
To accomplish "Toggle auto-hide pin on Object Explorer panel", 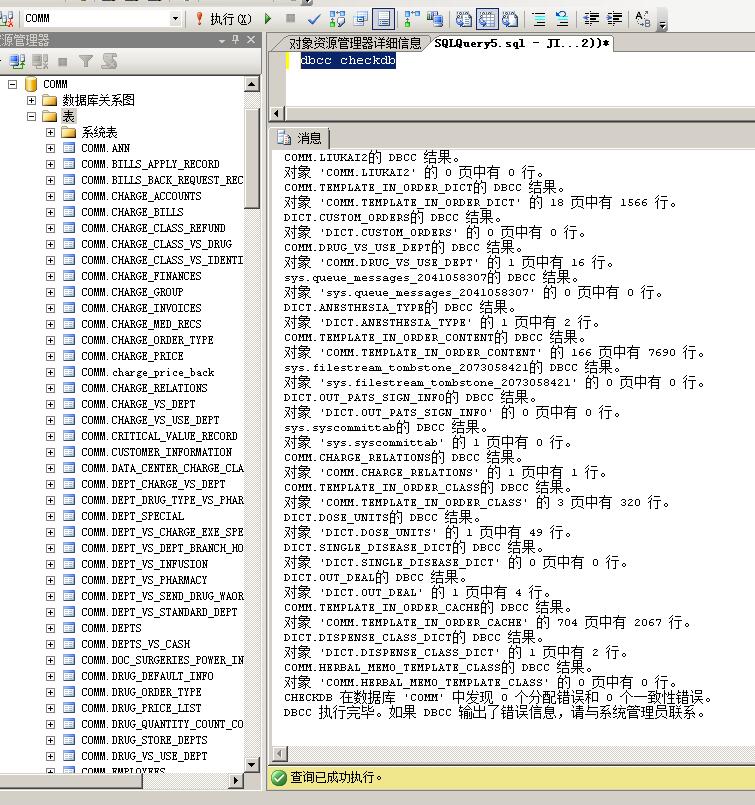I will coord(236,40).
